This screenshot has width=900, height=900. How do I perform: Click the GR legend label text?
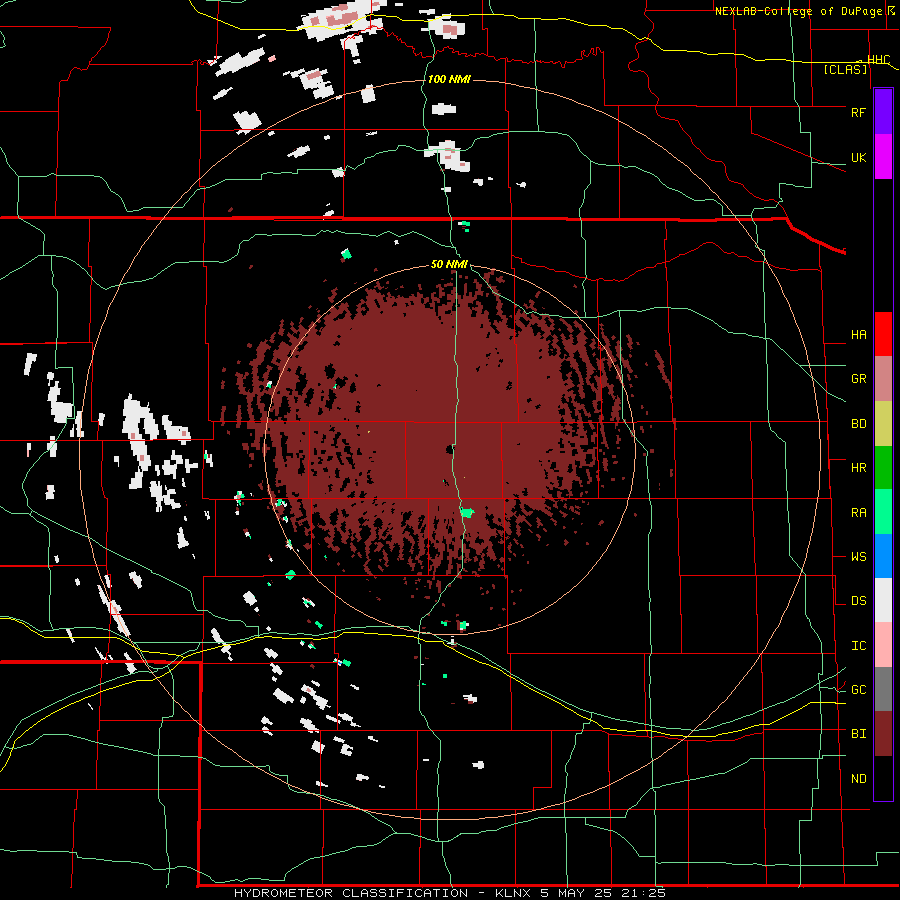click(x=858, y=379)
